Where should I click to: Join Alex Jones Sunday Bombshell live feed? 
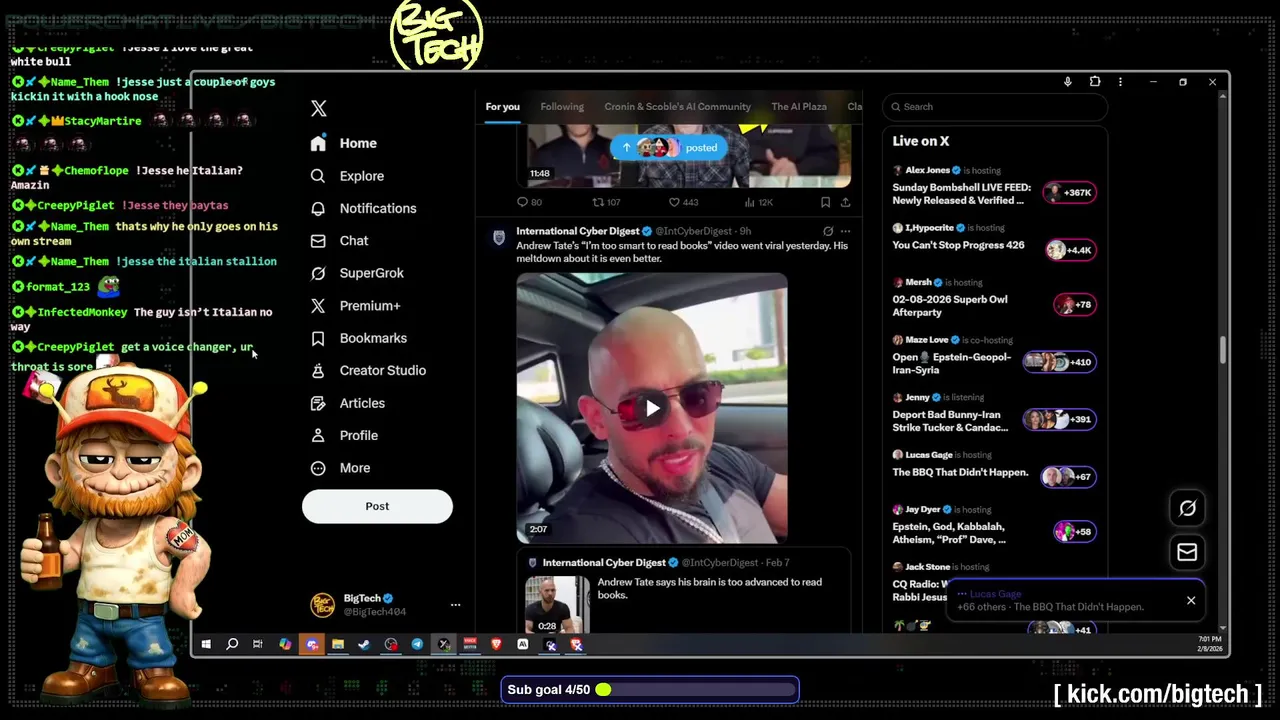(961, 194)
